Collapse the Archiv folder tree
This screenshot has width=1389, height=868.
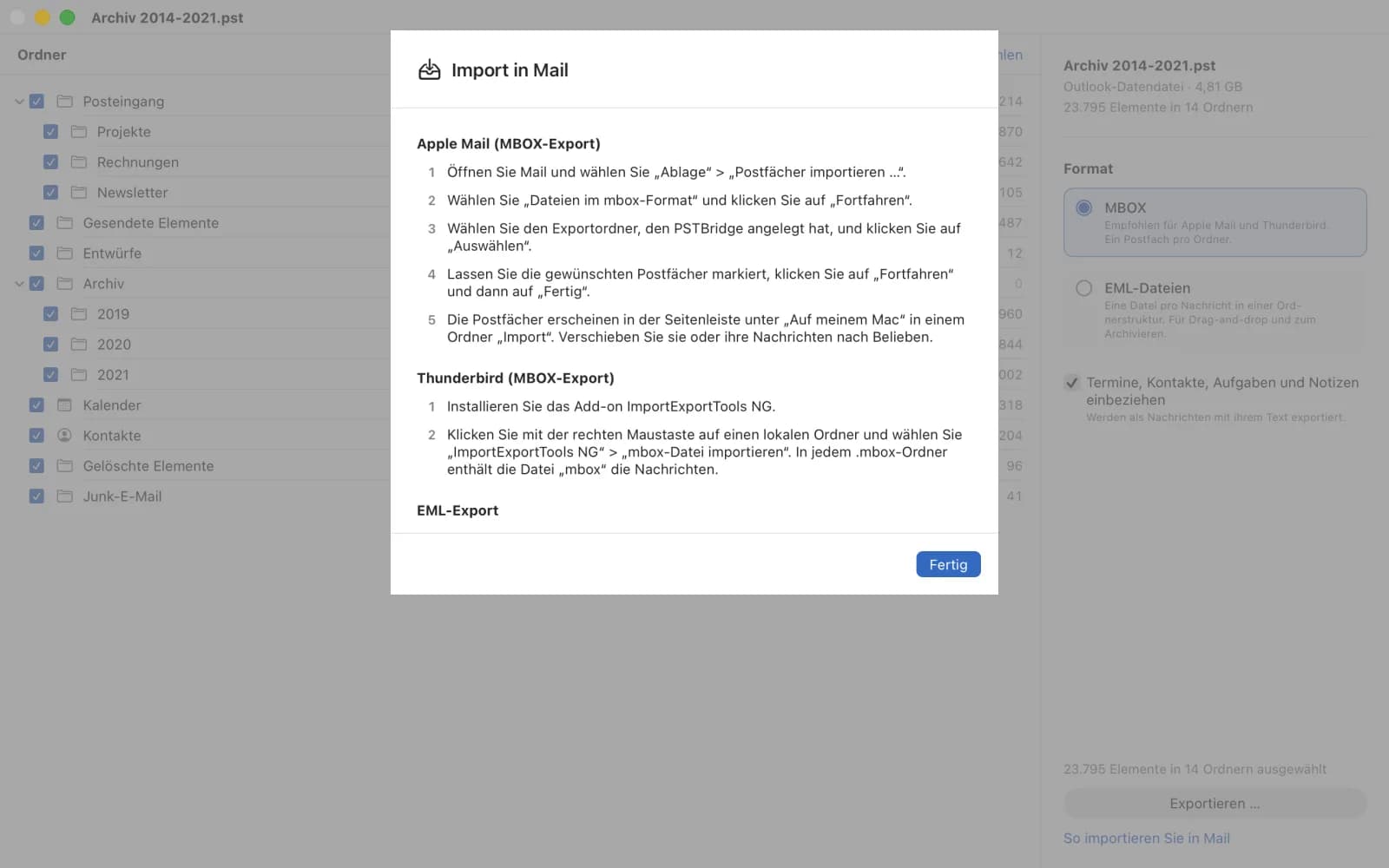(19, 284)
